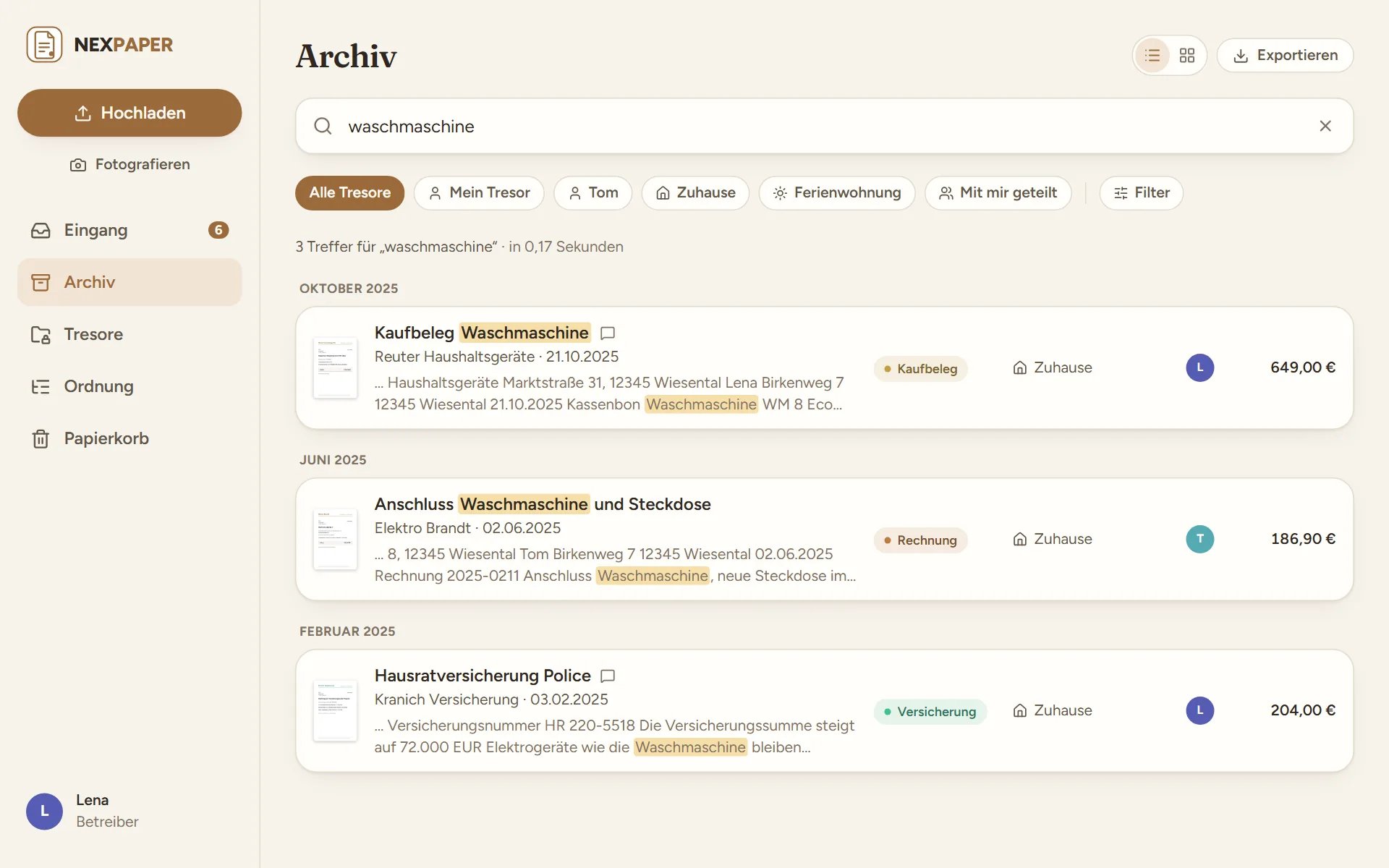
Task: Show documents under Mit mir geteilt
Action: 998,192
